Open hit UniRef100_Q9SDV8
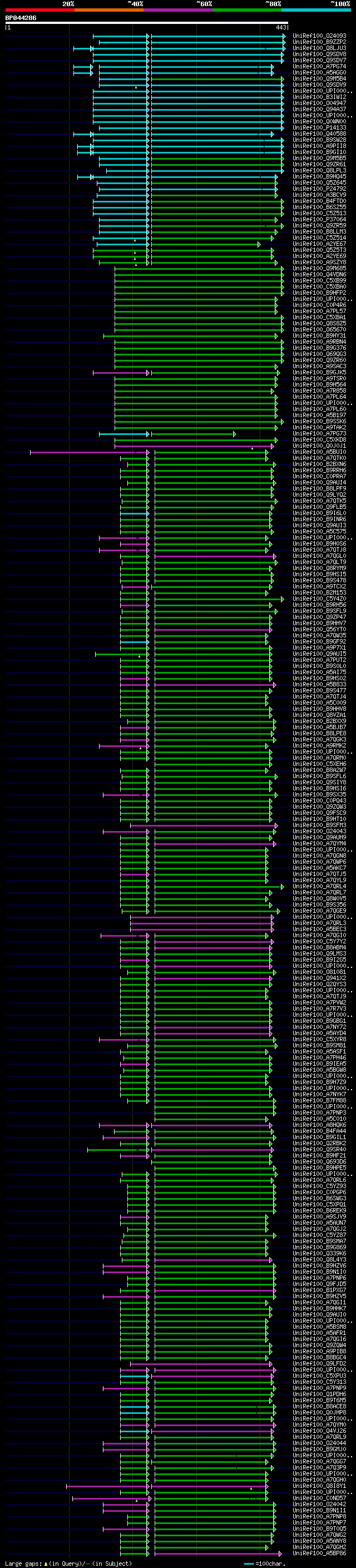Image resolution: width=356 pixels, height=1568 pixels. (319, 54)
